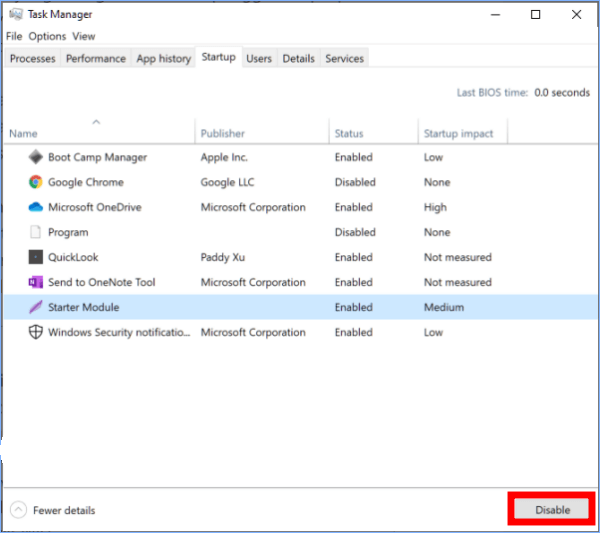
Task: Switch to the Processes tab
Action: coord(33,59)
